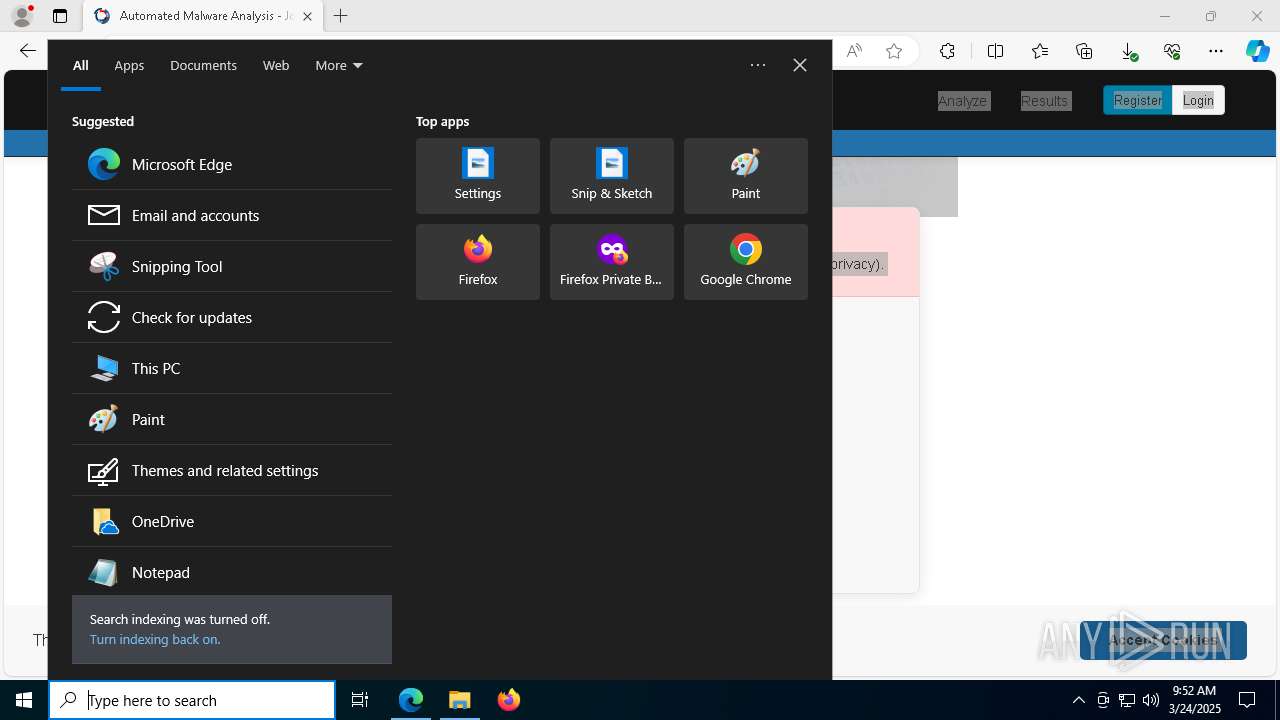Image resolution: width=1280 pixels, height=720 pixels.
Task: Open Edge Extensions menu
Action: tap(947, 51)
